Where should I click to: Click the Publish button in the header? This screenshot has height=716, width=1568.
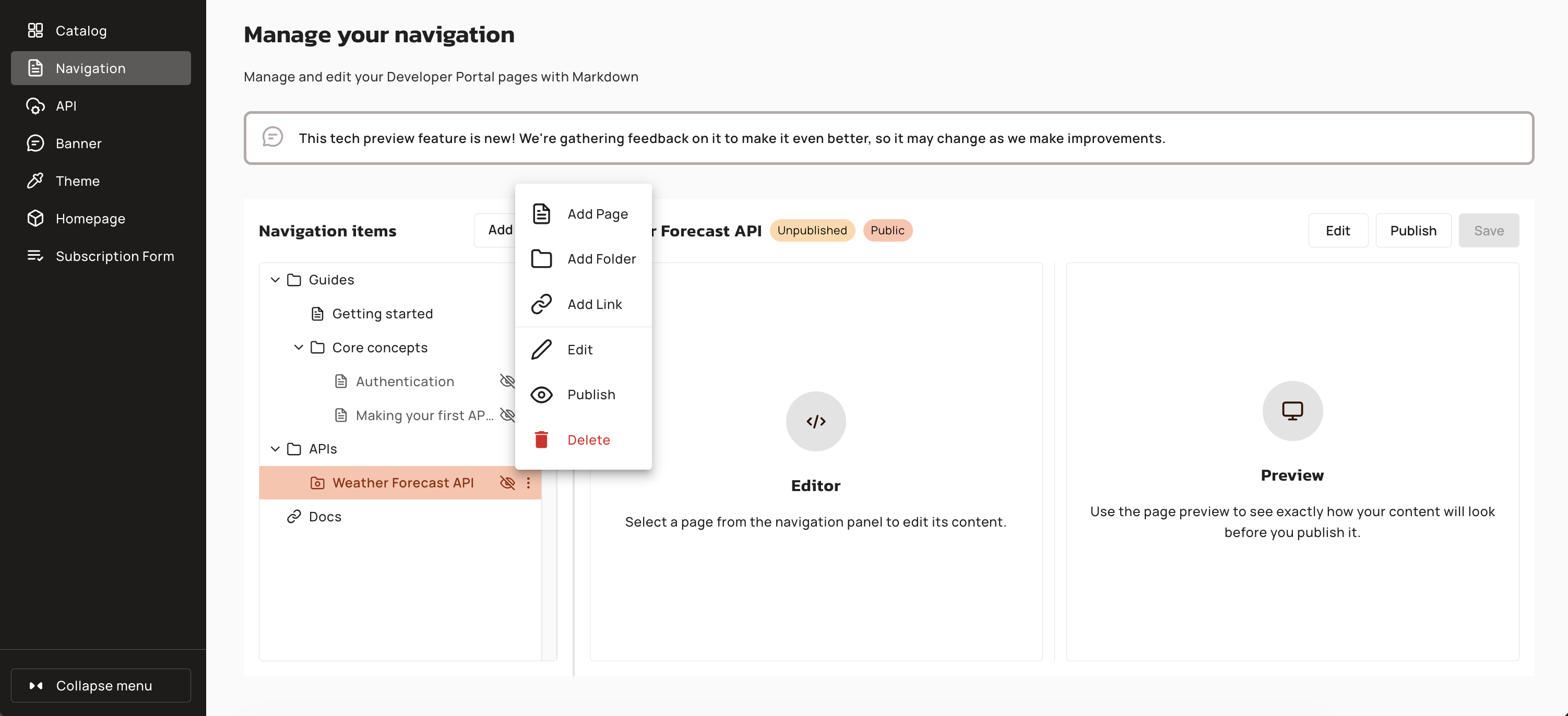click(x=1413, y=231)
